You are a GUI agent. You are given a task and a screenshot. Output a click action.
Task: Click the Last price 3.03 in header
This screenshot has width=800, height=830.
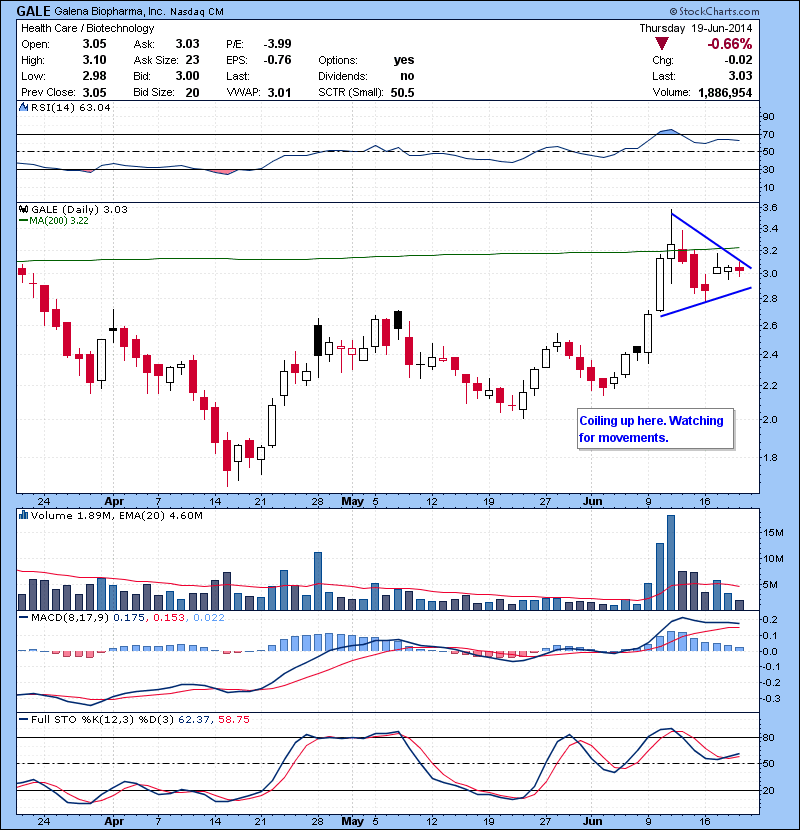[x=740, y=76]
